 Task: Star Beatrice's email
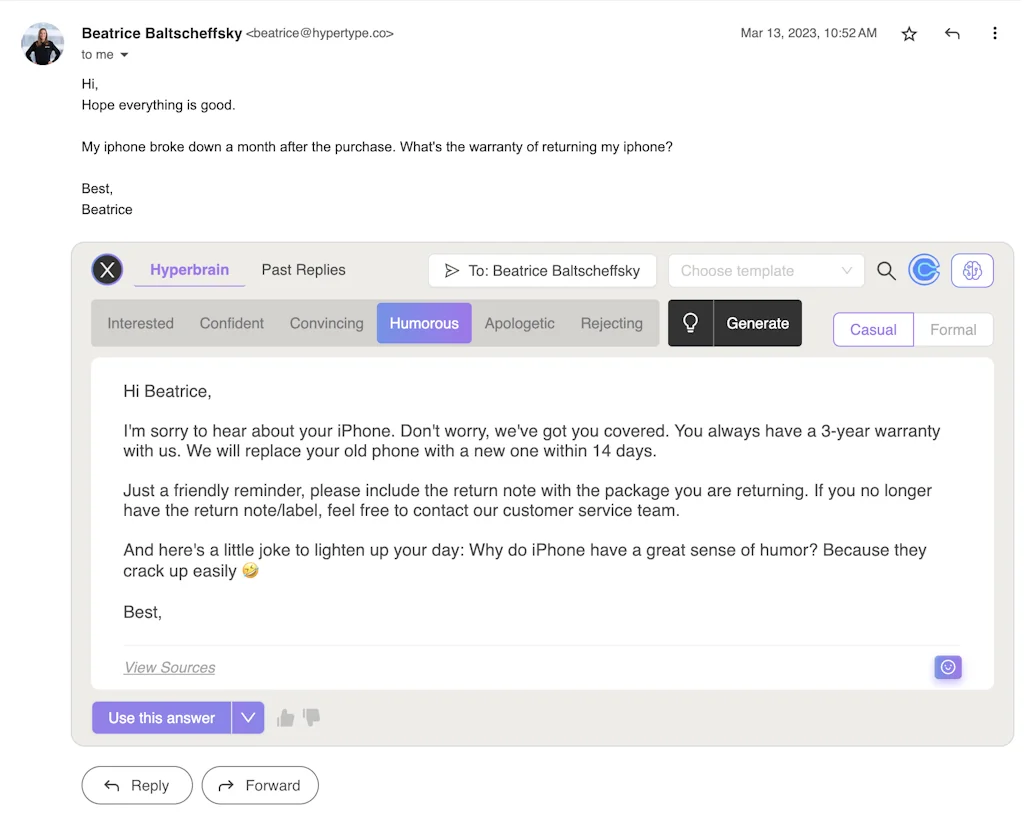point(908,33)
